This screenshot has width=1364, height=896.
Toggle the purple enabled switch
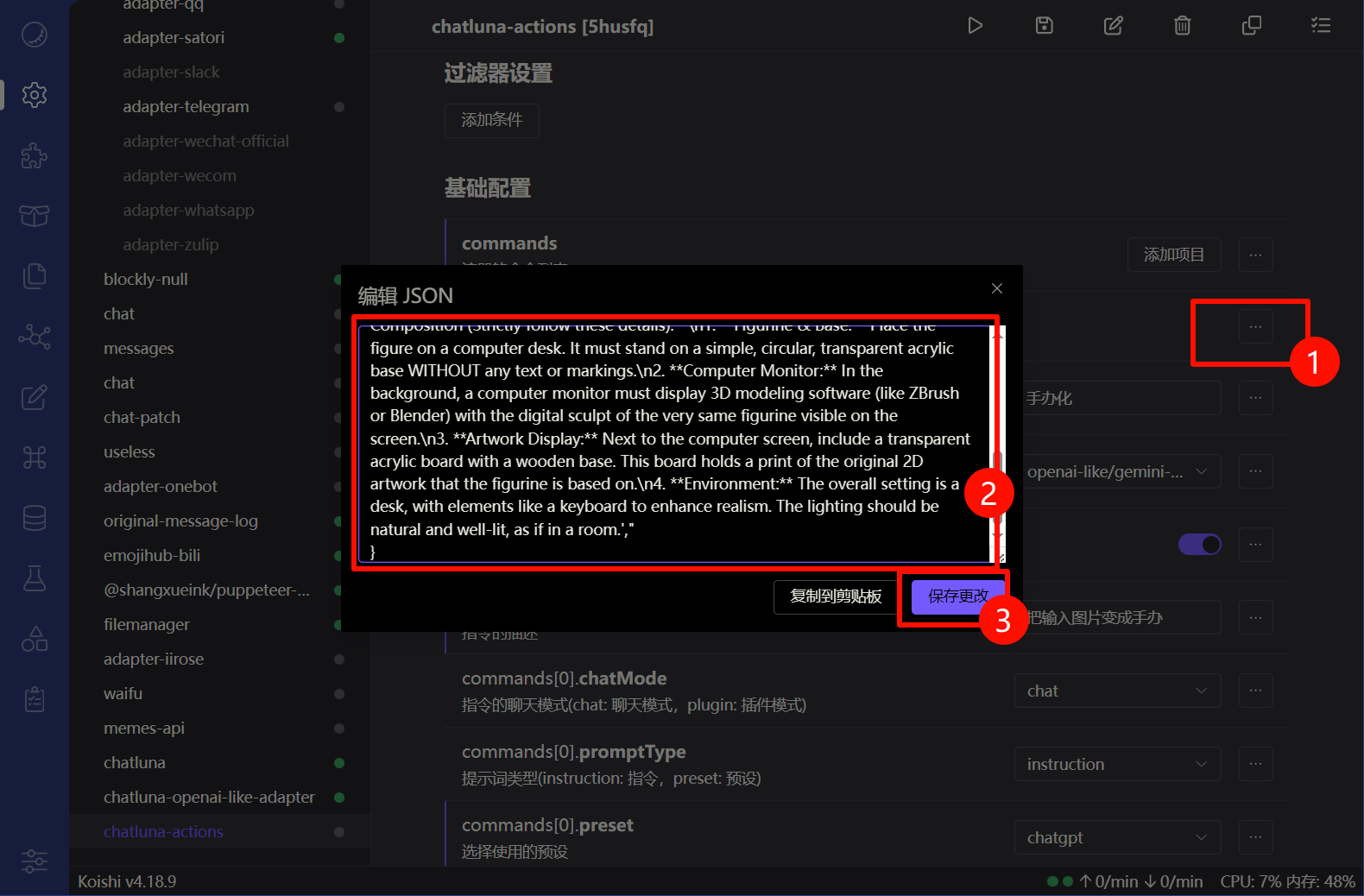(x=1199, y=545)
